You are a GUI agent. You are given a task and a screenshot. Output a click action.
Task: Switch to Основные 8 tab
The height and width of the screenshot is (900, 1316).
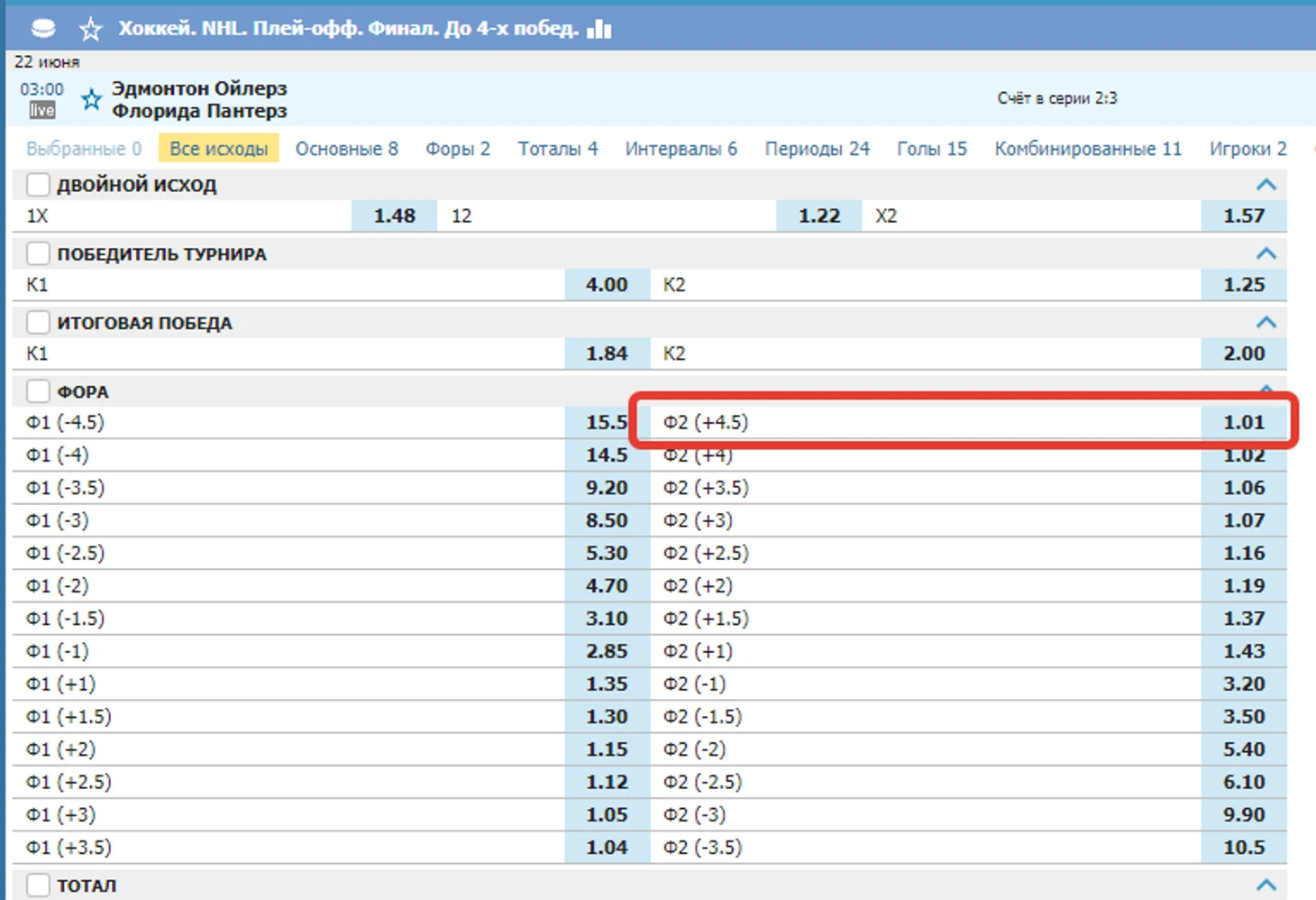click(x=347, y=149)
